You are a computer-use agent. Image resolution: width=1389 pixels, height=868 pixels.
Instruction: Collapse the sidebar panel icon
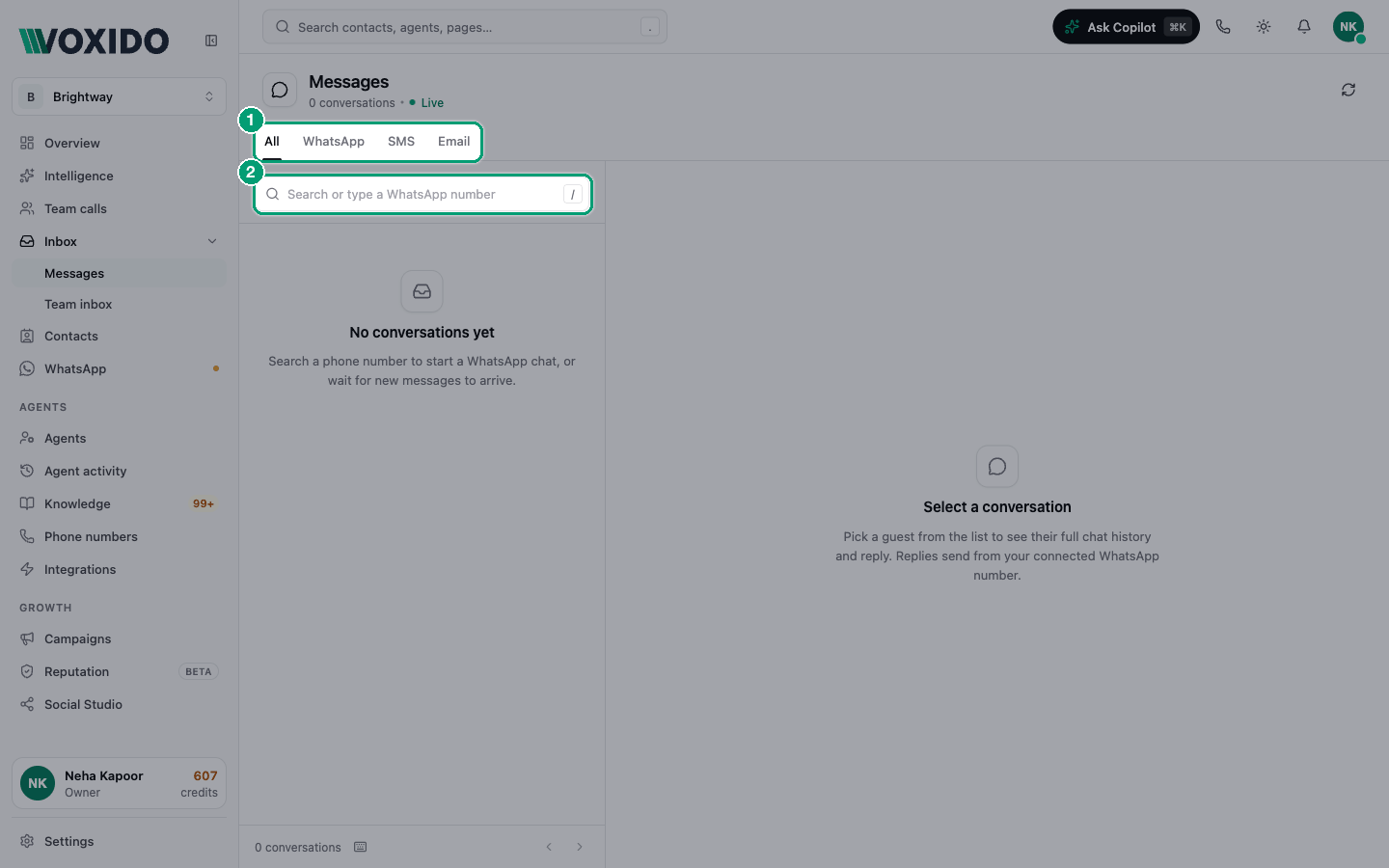211,41
